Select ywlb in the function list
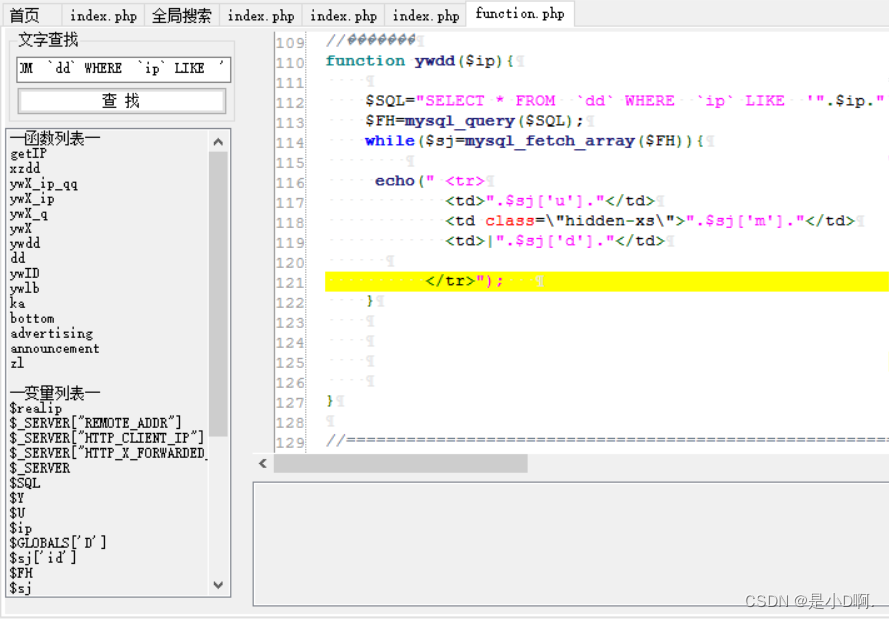The image size is (889, 619). coord(24,288)
